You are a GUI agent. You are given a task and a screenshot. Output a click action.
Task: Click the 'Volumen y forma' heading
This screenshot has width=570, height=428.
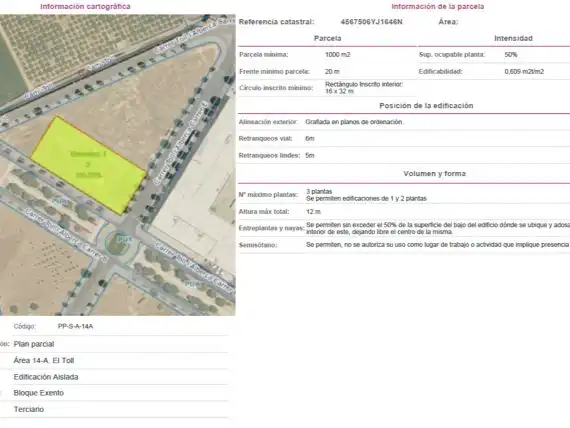tap(434, 173)
